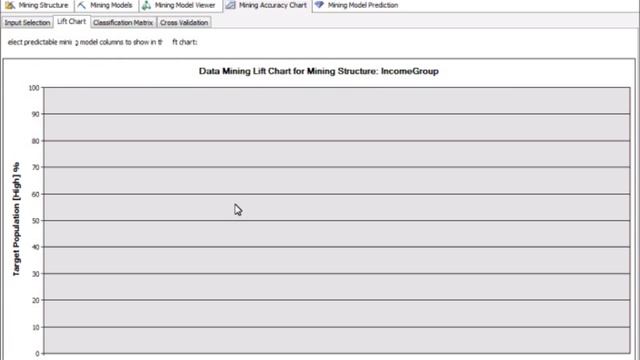
Task: Click the y-axis value 90
Action: click(x=36, y=114)
